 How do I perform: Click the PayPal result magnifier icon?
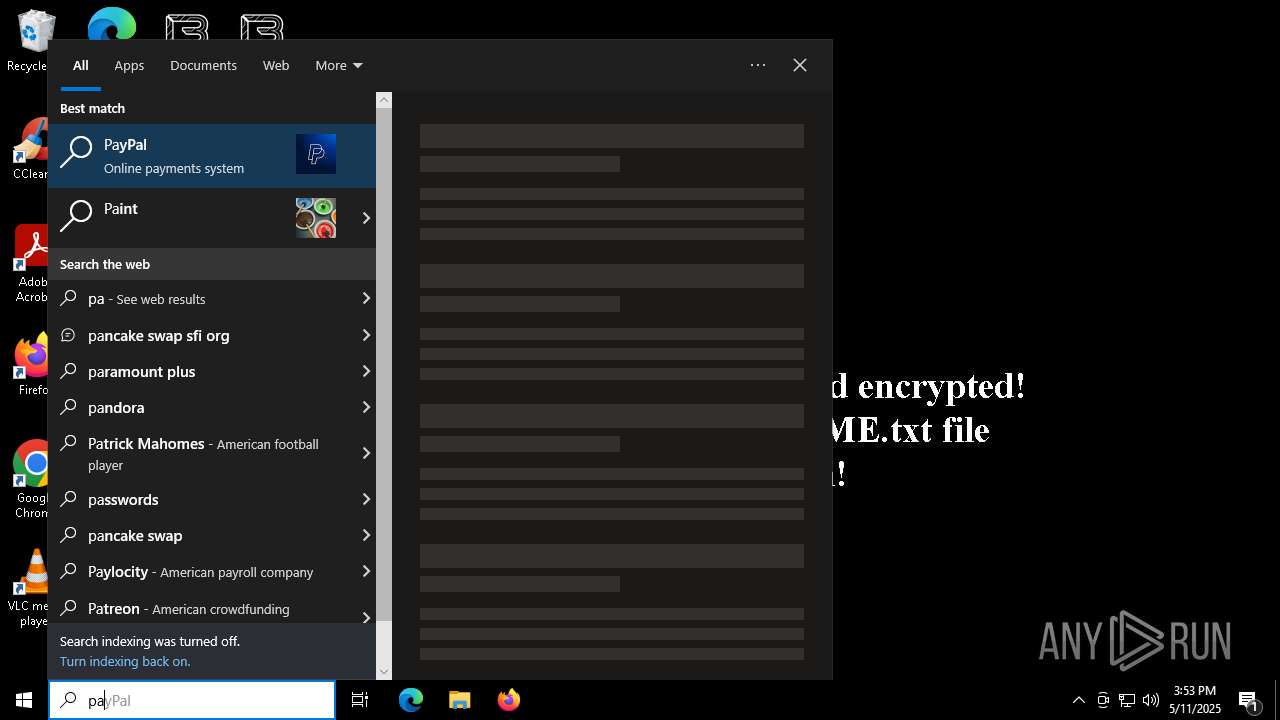76,153
